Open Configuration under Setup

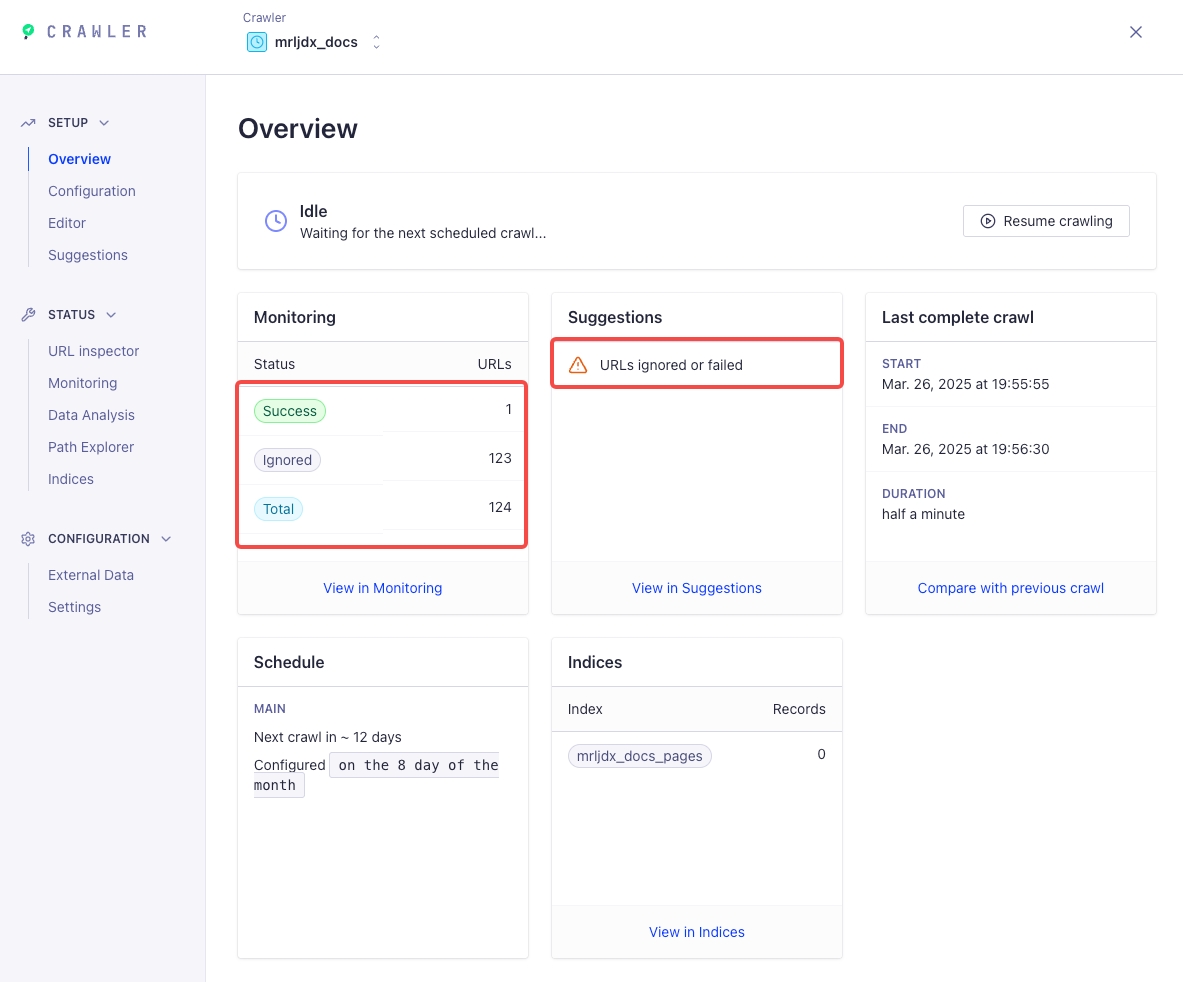92,191
